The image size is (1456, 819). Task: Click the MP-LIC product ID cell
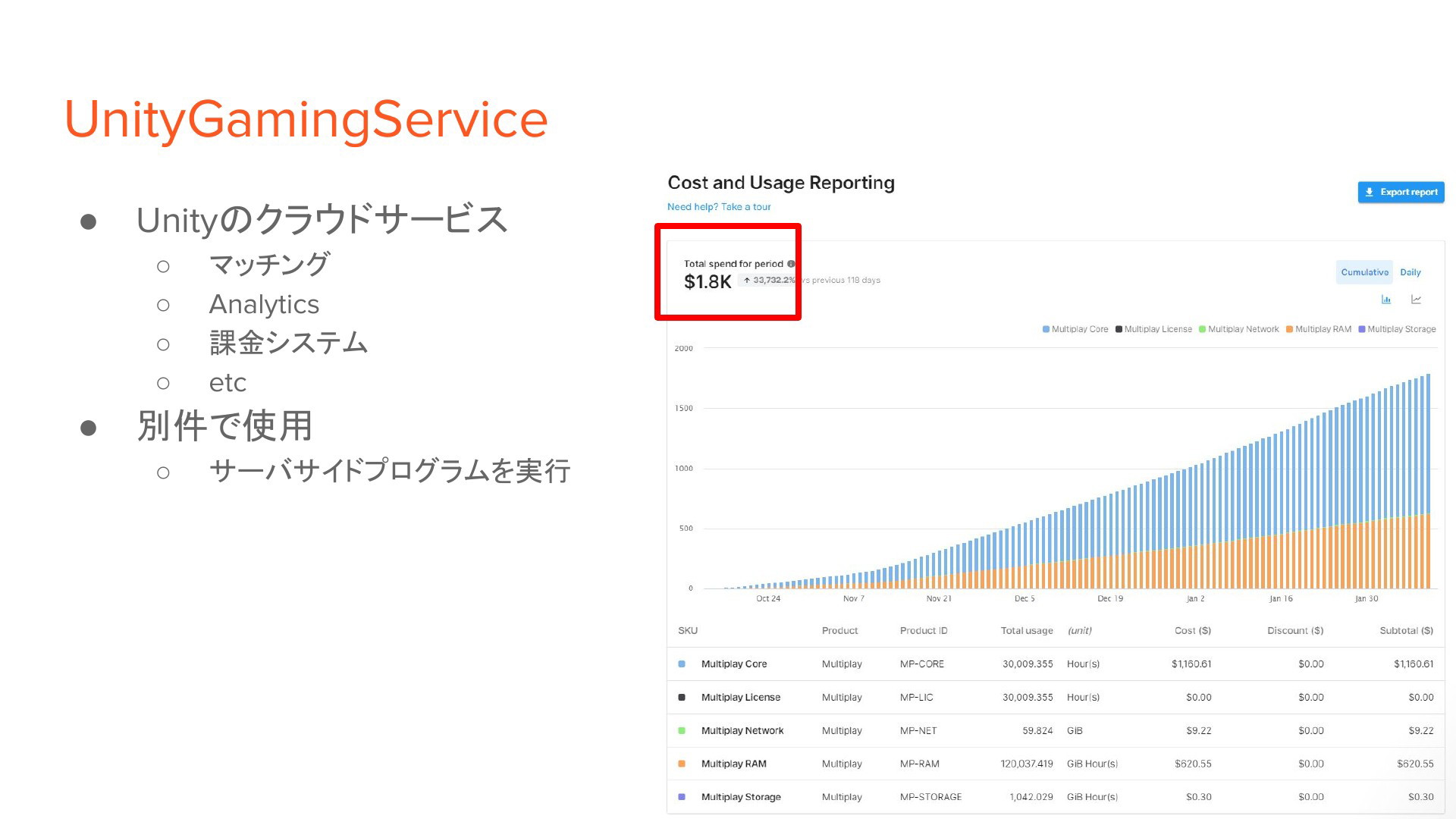917,698
